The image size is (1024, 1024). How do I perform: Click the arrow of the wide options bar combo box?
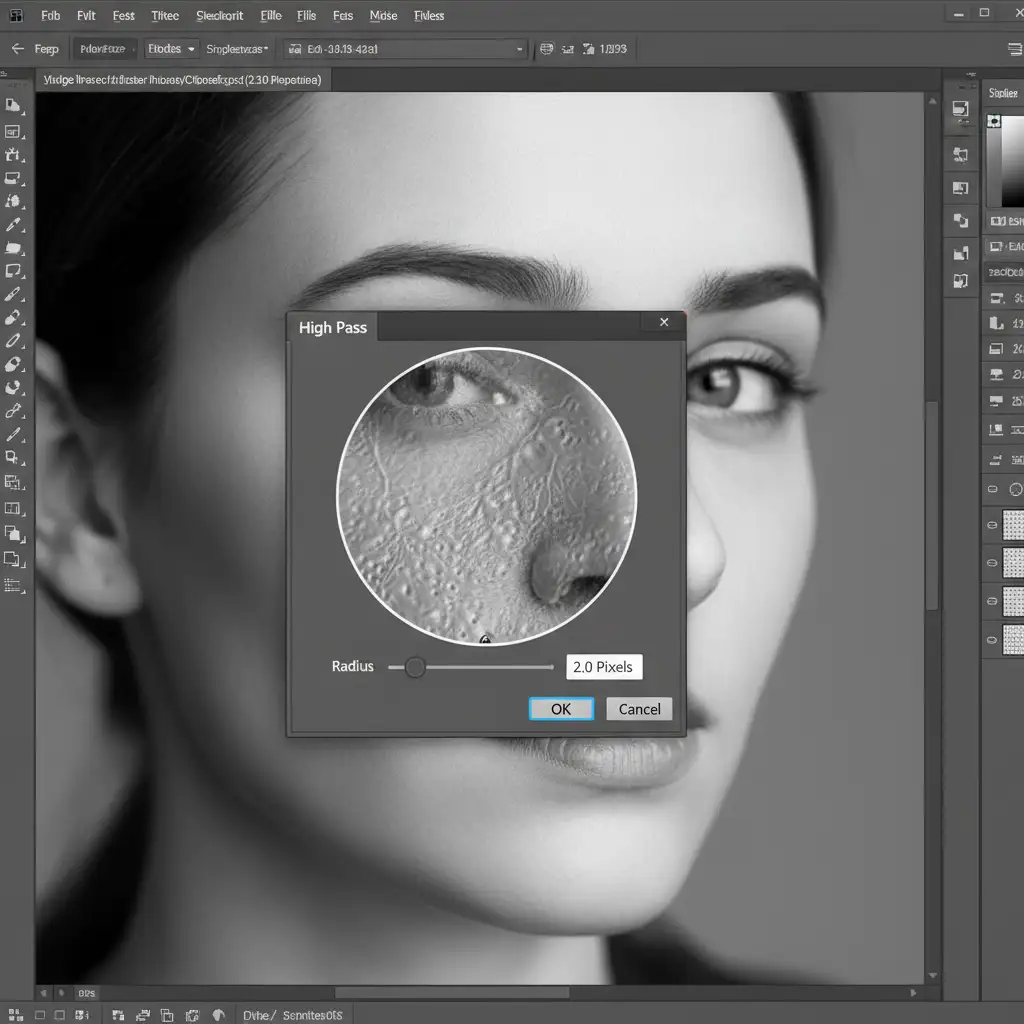[x=519, y=49]
